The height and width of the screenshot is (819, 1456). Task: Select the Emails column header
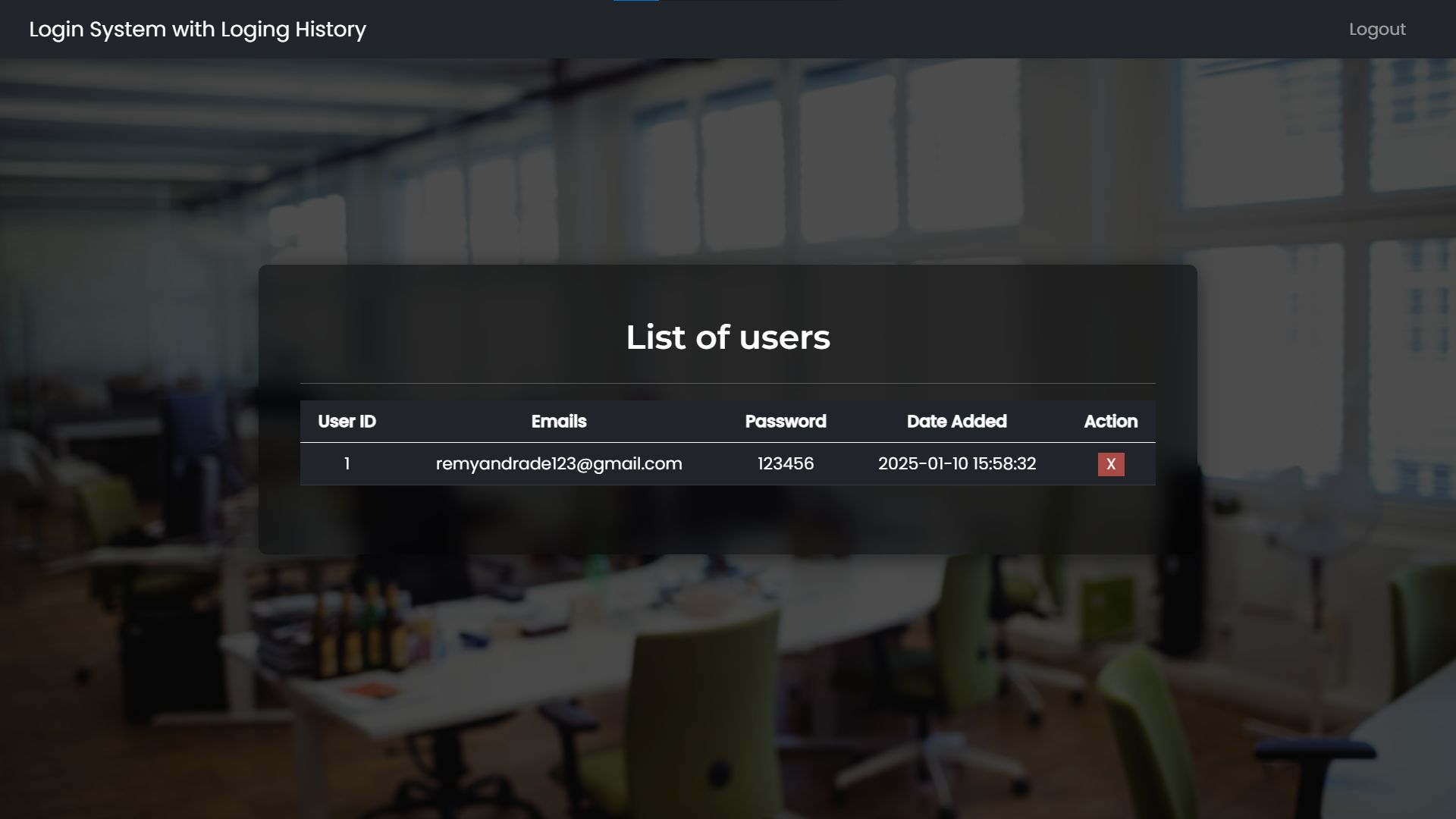click(x=559, y=422)
